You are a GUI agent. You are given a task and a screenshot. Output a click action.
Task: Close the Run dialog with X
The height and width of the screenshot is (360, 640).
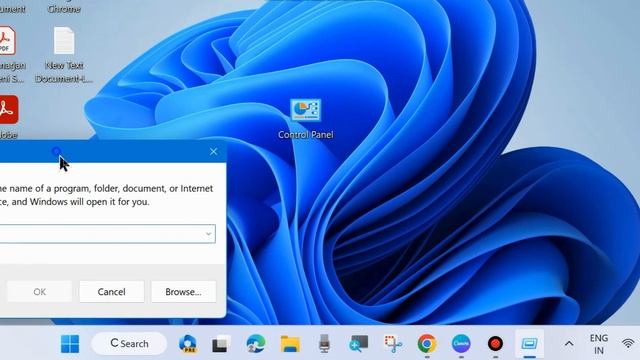coord(213,151)
